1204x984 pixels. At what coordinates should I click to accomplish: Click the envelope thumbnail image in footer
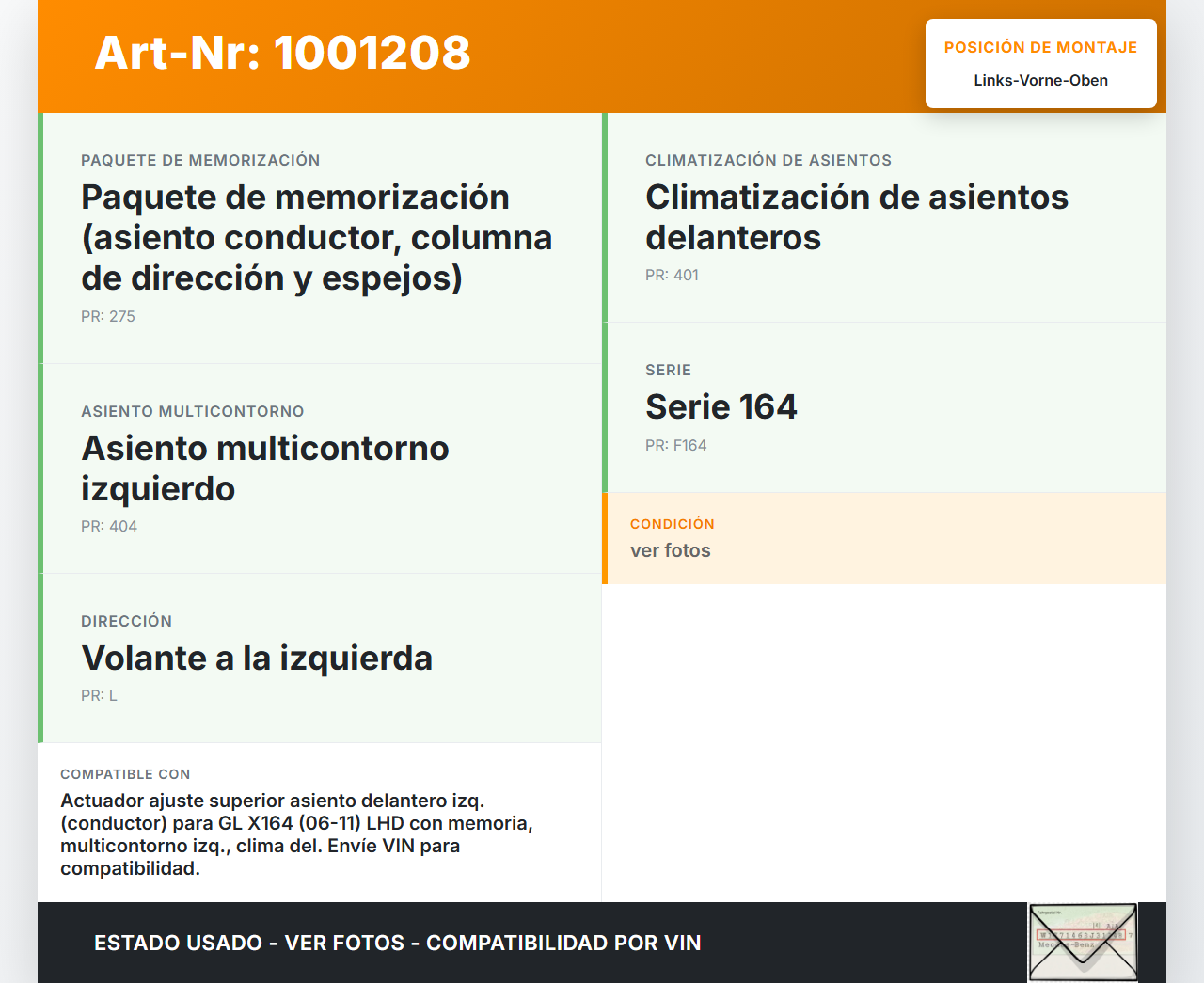(1083, 943)
